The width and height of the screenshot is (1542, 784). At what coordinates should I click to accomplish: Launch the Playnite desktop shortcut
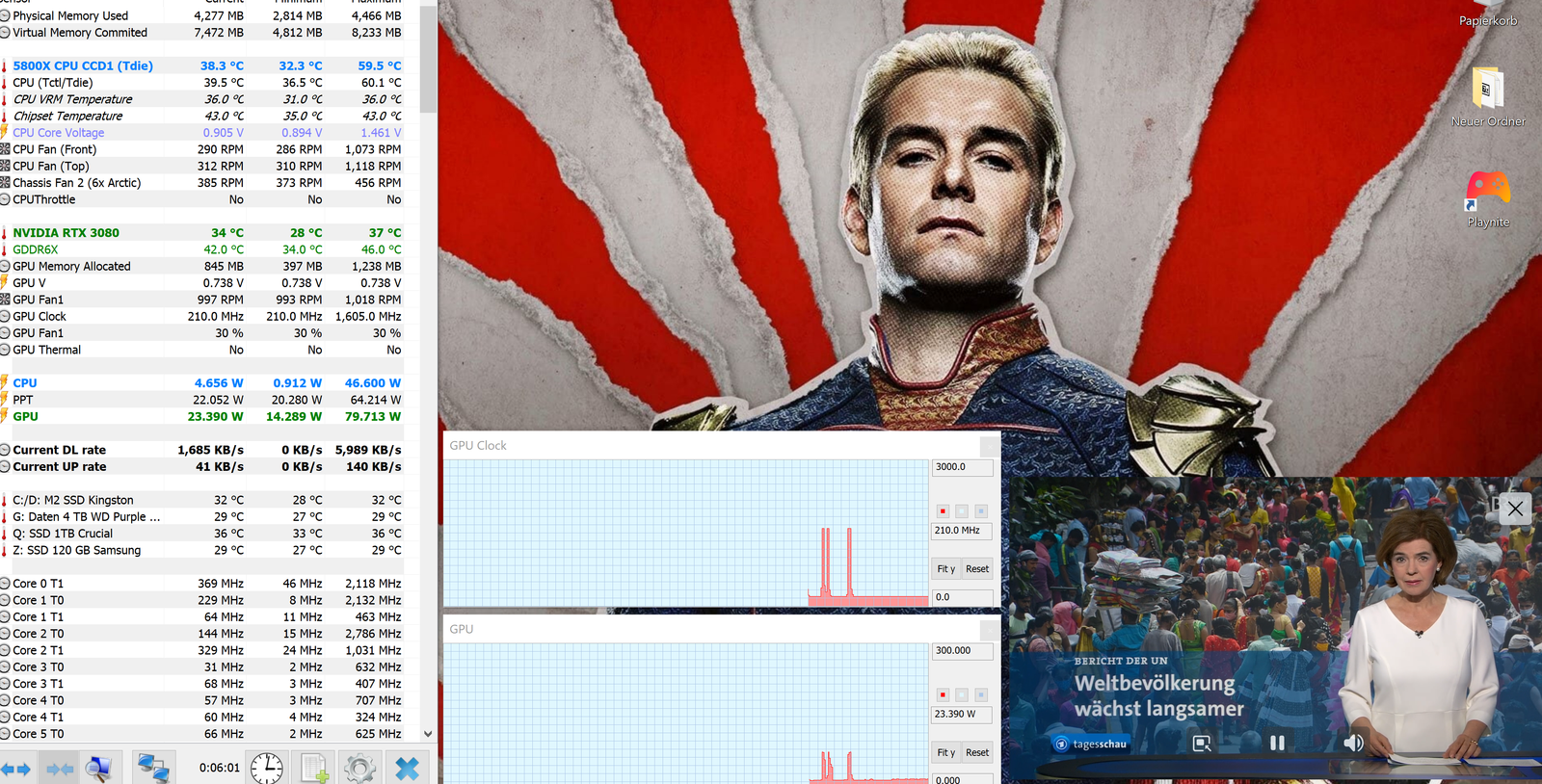1488,198
